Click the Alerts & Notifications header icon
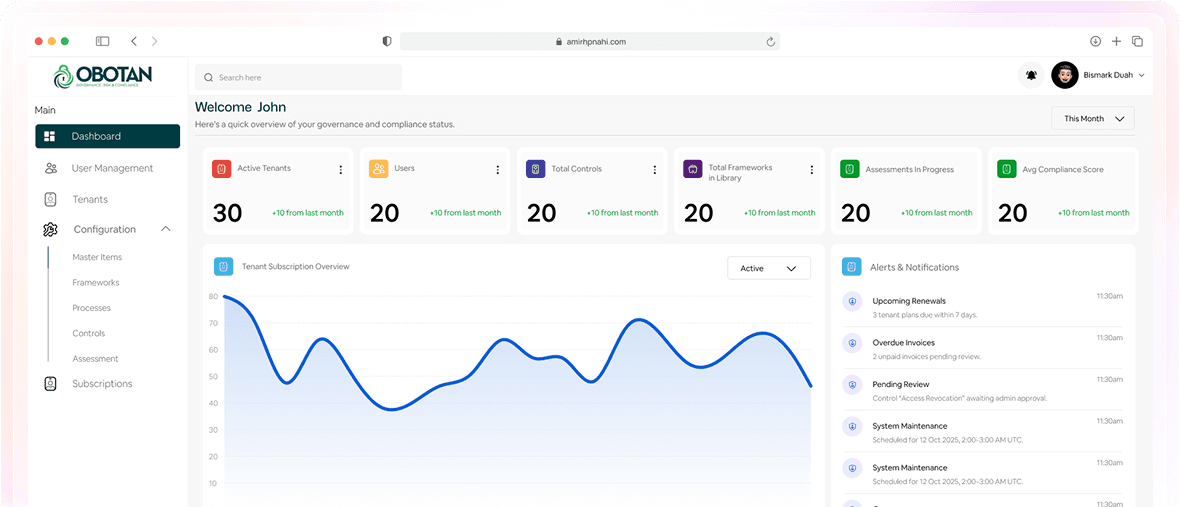 (852, 266)
